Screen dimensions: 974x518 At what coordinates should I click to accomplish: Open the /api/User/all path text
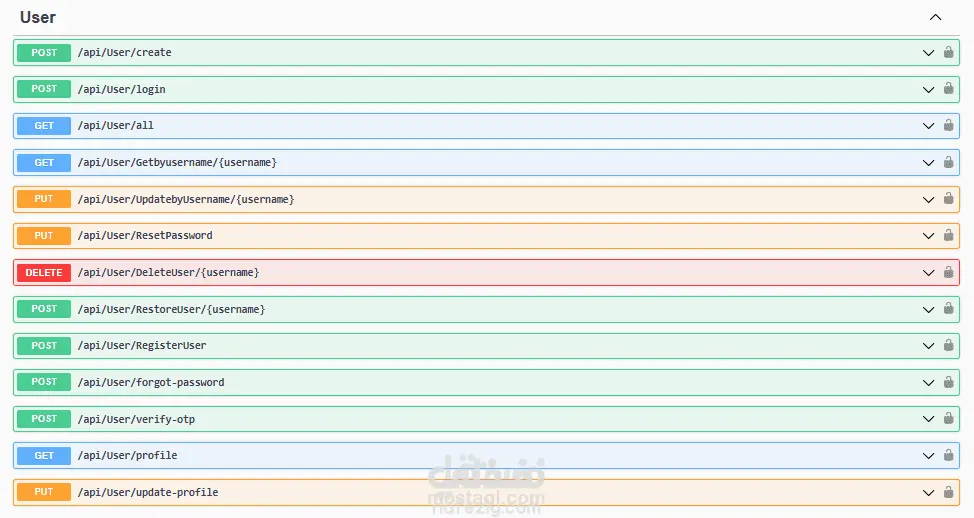116,125
